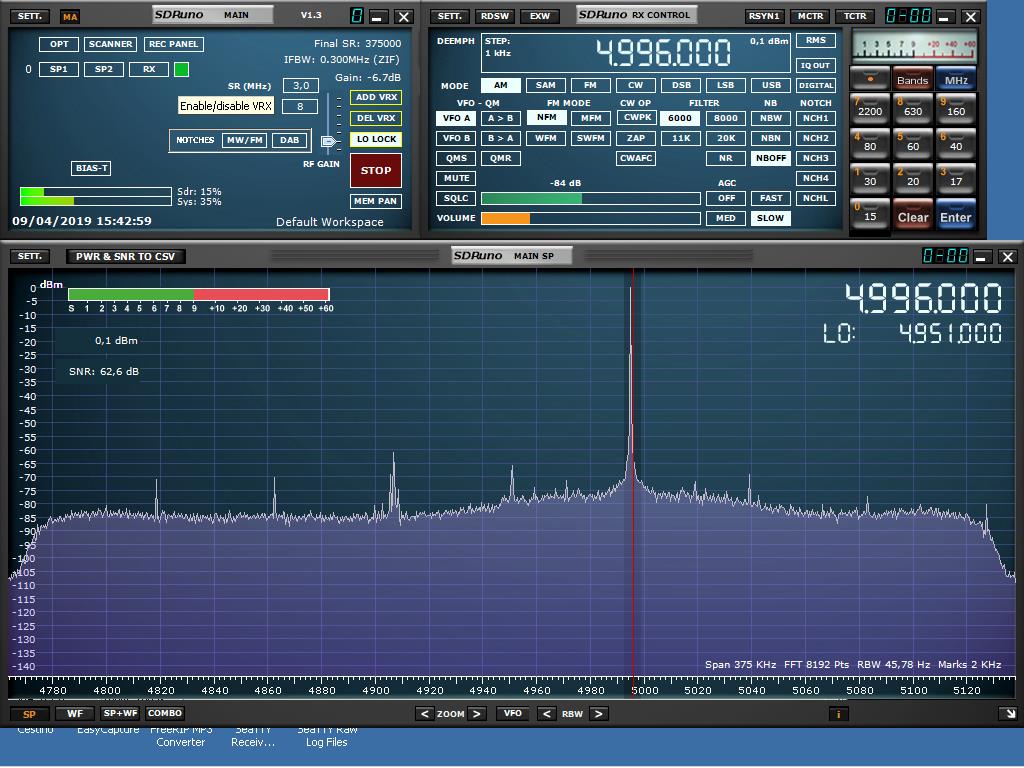1024x768 pixels.
Task: Enable NR noise reduction
Action: click(726, 158)
